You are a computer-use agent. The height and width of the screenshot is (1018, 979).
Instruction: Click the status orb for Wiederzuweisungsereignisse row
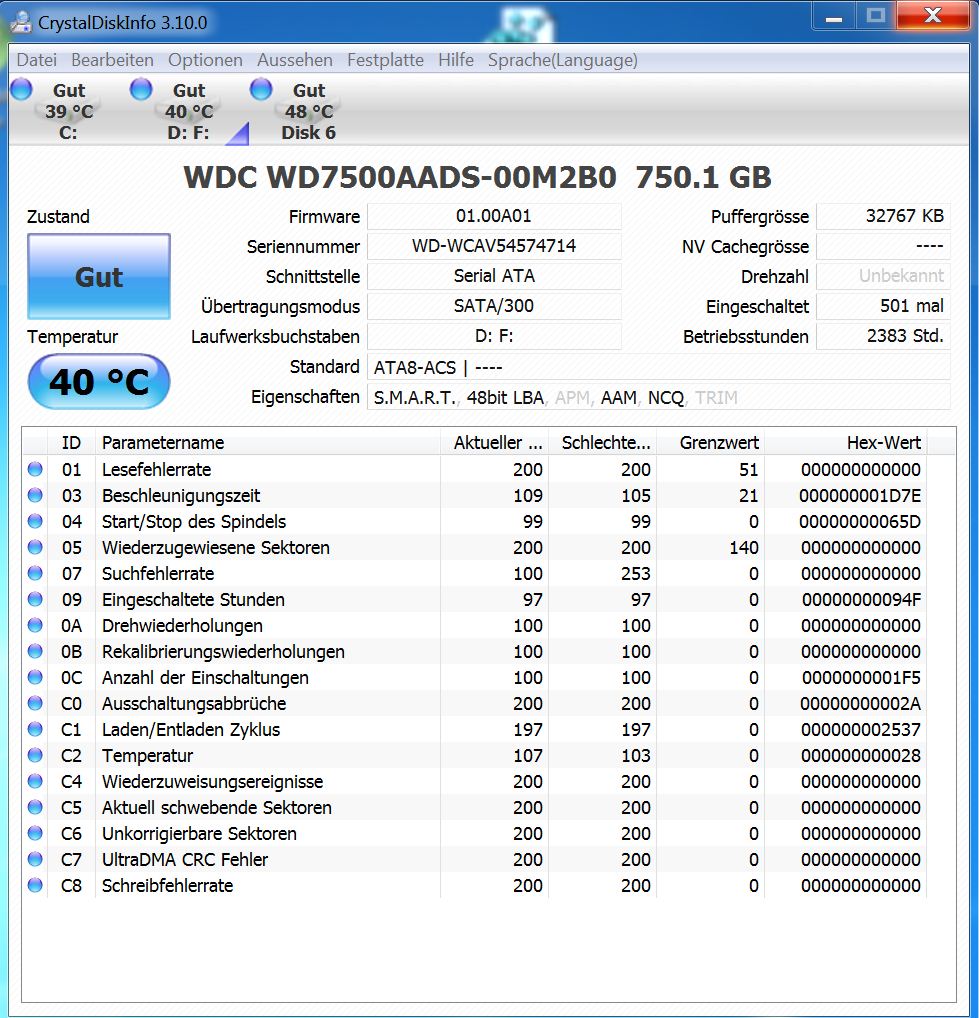35,781
